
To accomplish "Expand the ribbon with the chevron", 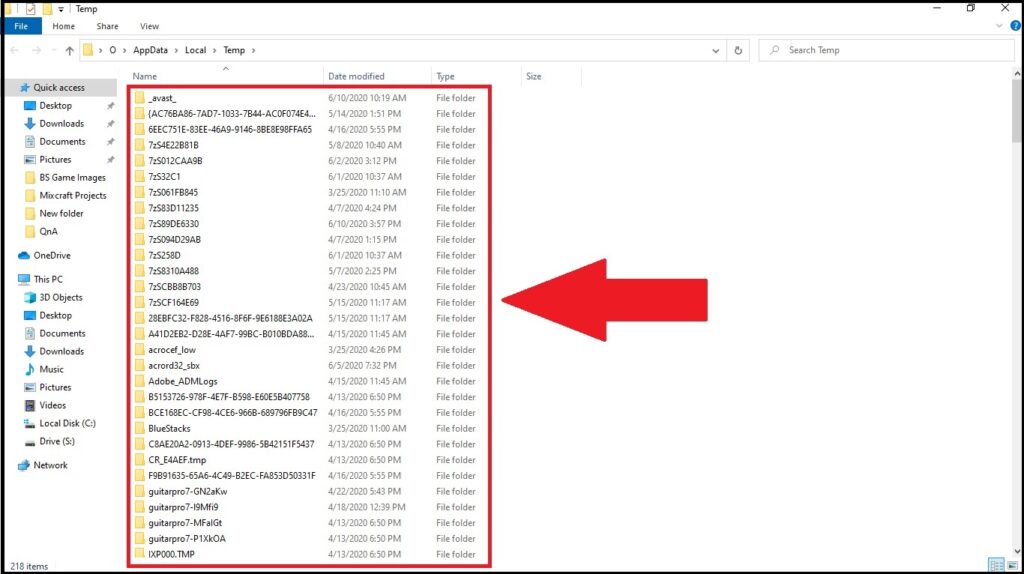I will (x=996, y=27).
